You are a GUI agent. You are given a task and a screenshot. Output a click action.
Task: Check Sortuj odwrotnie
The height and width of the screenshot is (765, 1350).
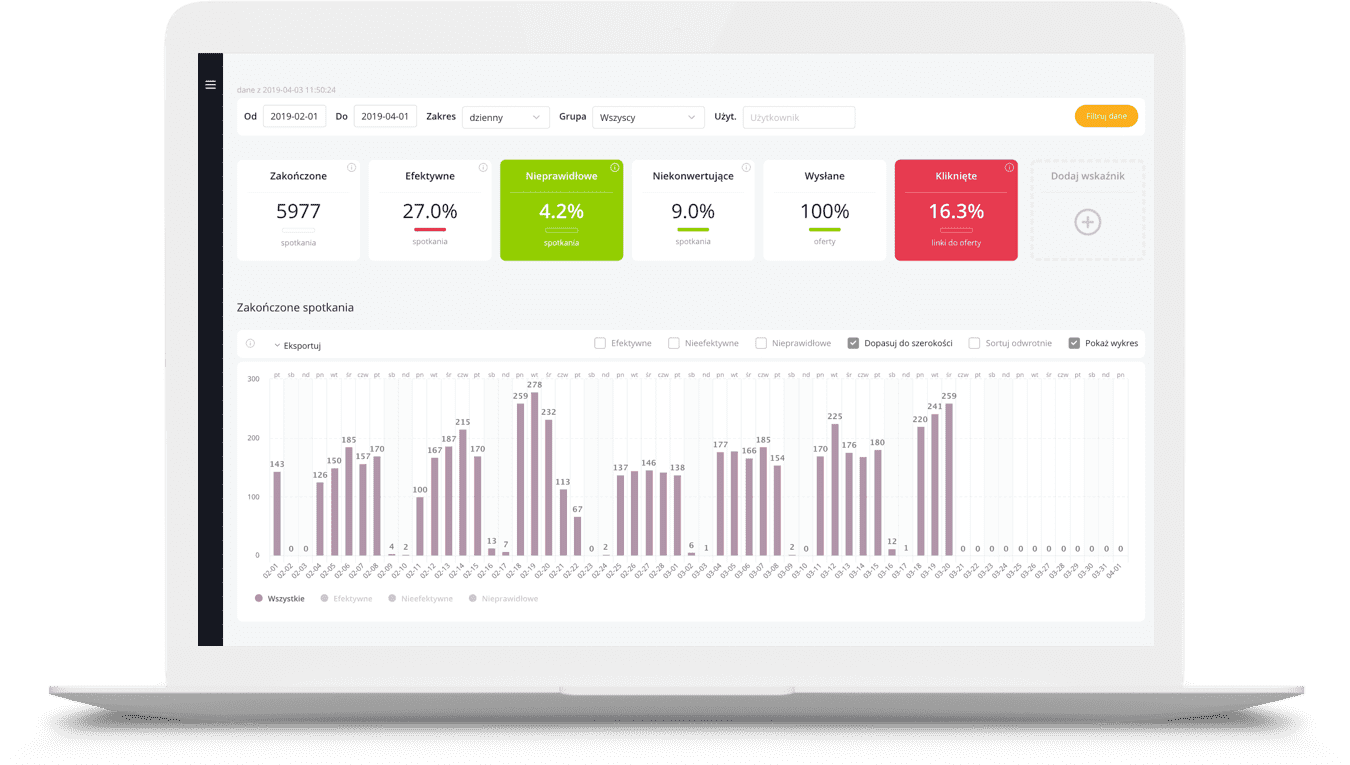click(x=974, y=343)
